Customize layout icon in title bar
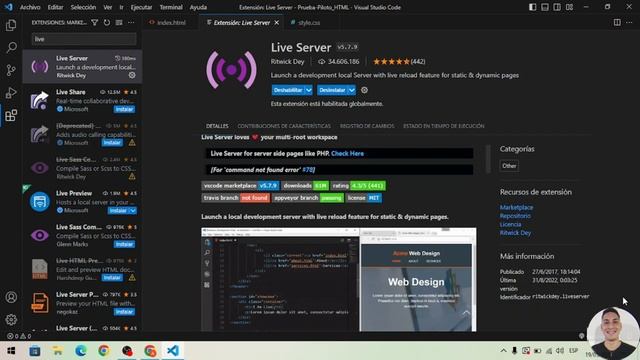The height and width of the screenshot is (360, 640). 569,7
